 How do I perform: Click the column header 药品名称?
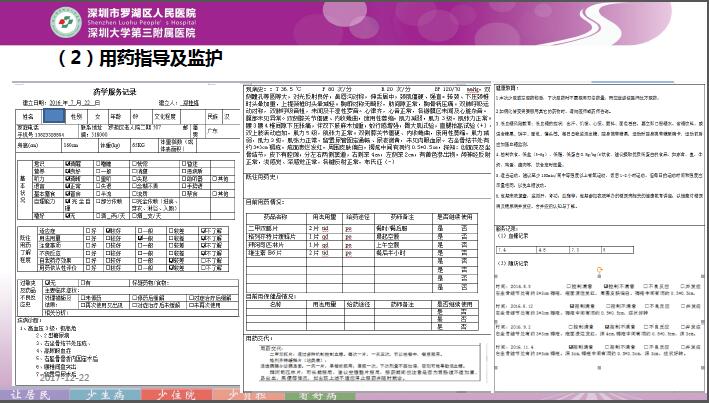pos(276,217)
